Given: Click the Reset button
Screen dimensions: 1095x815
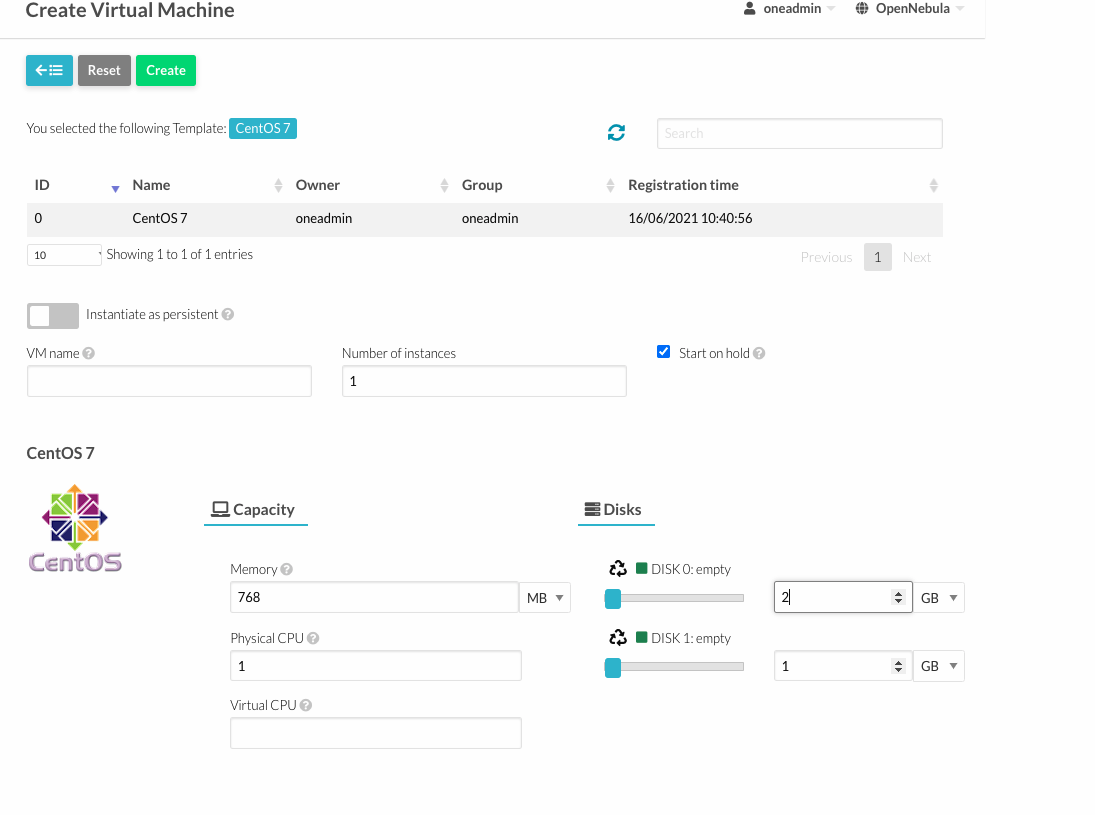Looking at the screenshot, I should pyautogui.click(x=104, y=70).
